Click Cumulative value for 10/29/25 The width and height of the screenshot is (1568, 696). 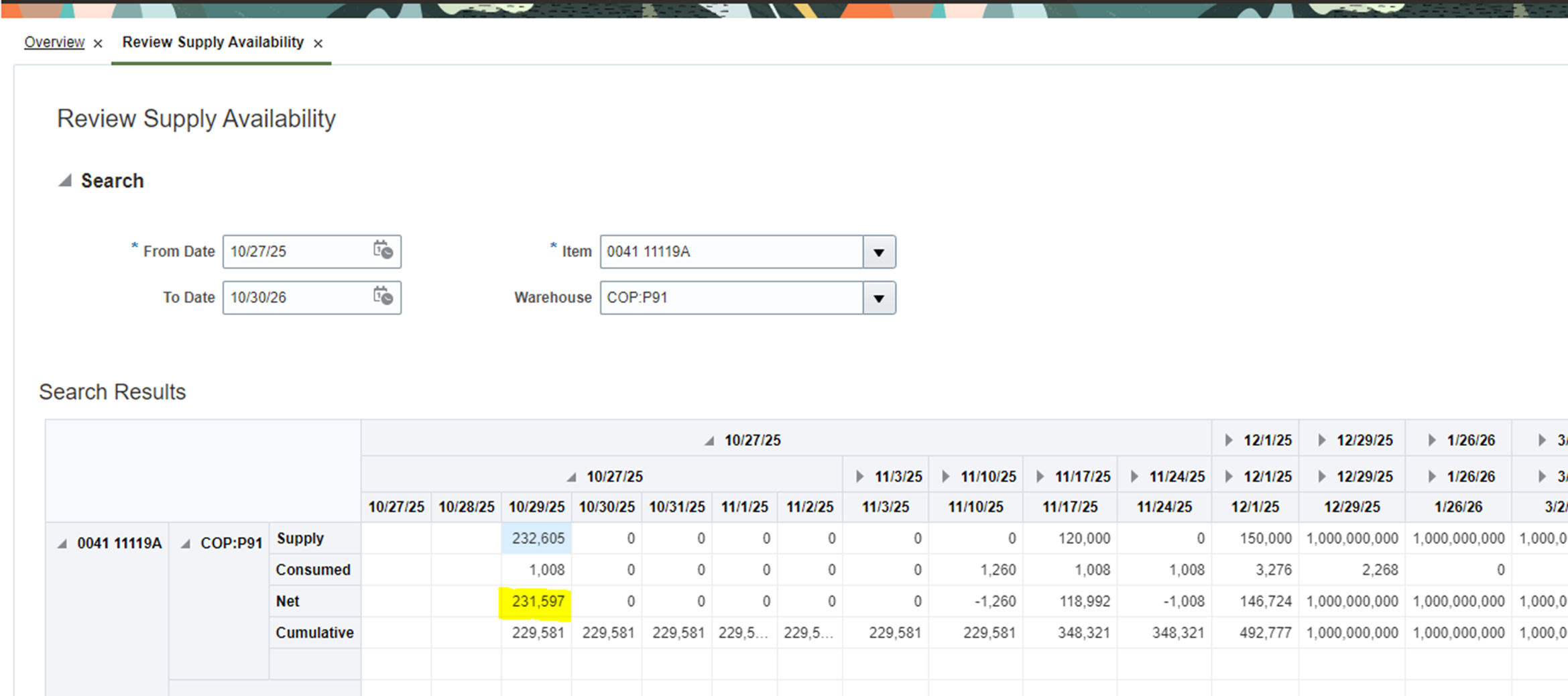537,633
